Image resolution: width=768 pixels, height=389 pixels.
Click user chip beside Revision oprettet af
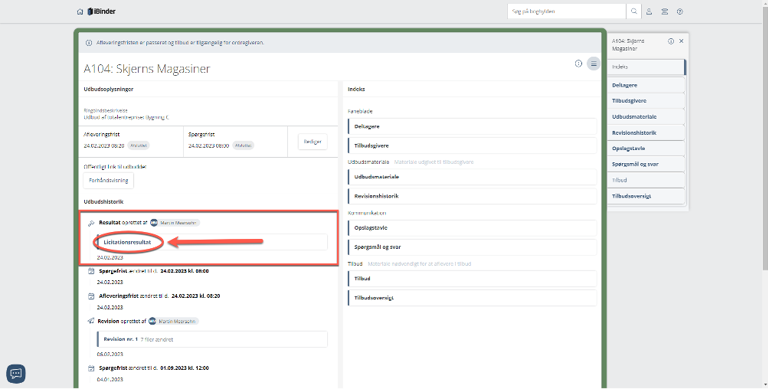(173, 321)
